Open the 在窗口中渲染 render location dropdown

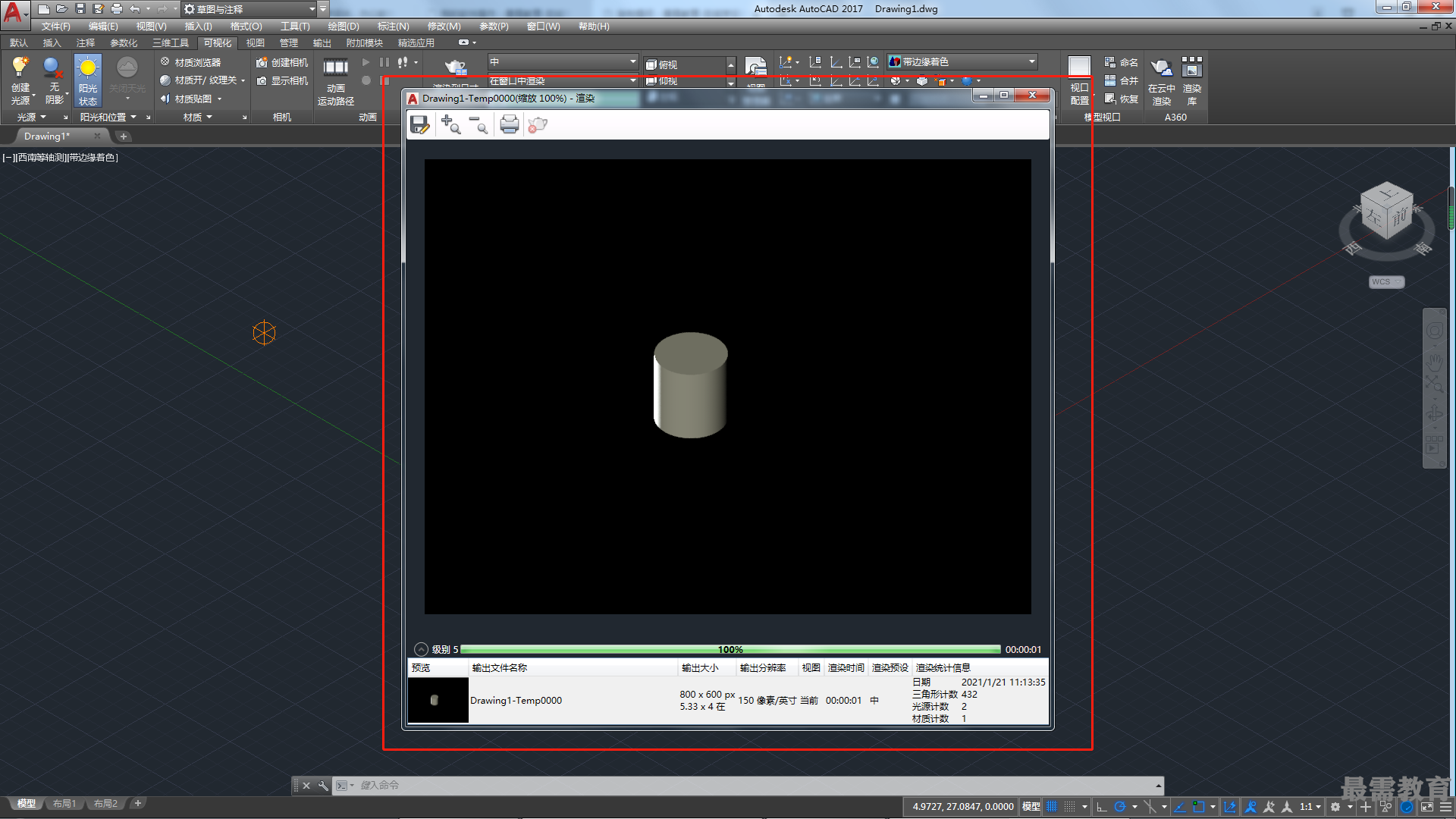click(x=562, y=80)
